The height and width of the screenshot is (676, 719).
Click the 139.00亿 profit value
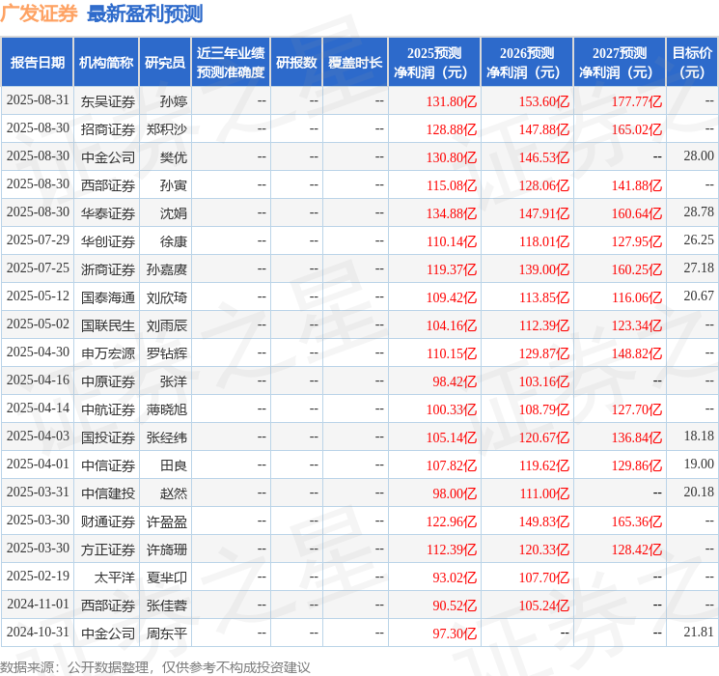tap(544, 269)
